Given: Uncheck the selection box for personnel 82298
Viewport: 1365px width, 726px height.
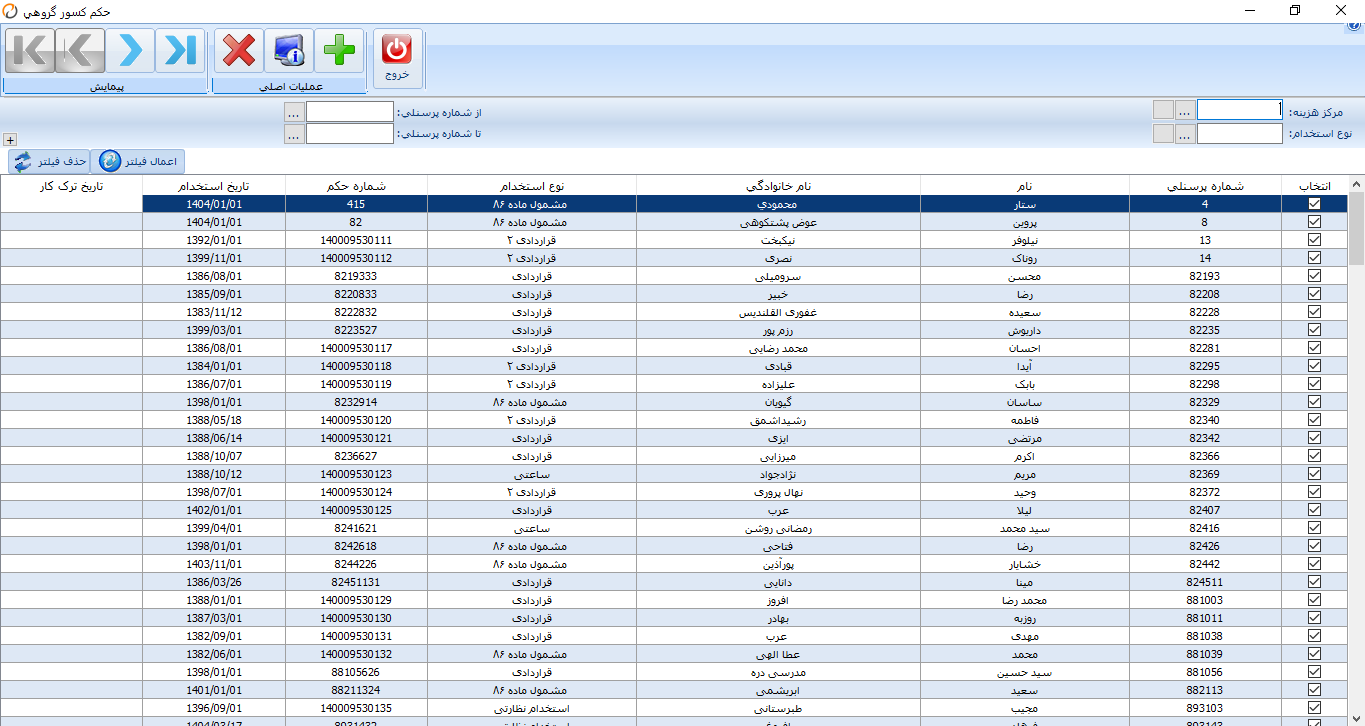Looking at the screenshot, I should coord(1314,384).
